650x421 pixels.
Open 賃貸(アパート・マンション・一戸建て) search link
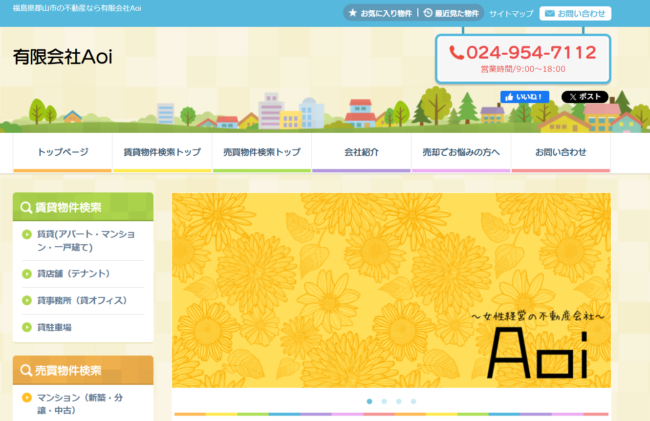86,241
